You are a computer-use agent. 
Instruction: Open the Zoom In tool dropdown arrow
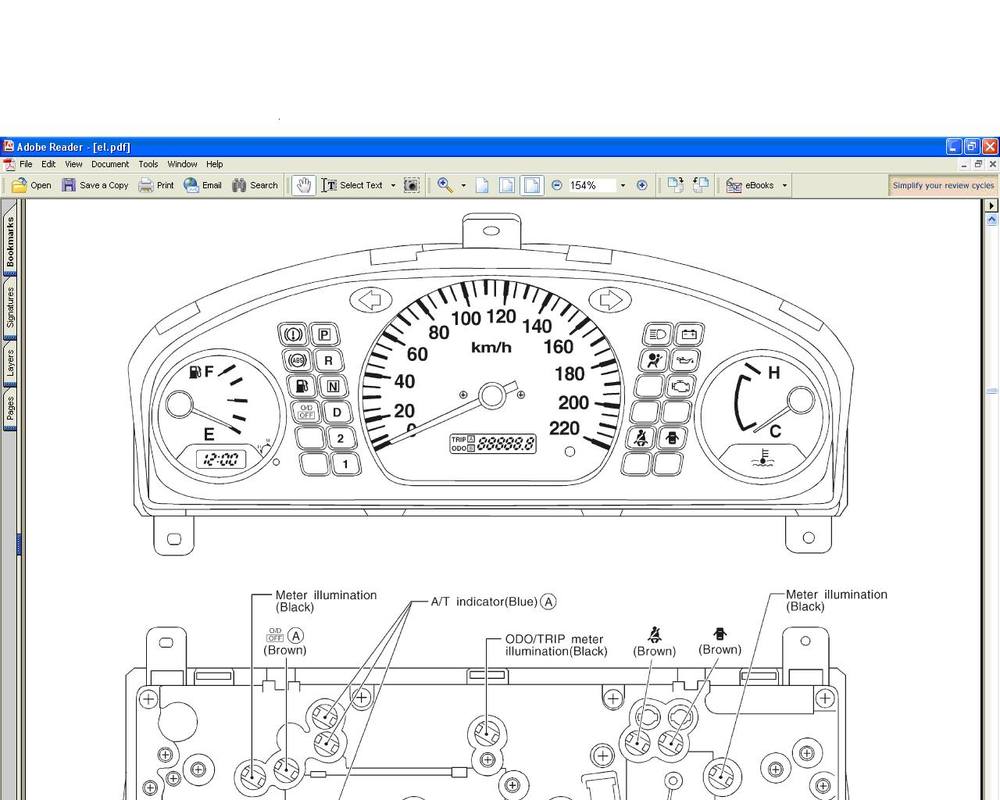464,186
